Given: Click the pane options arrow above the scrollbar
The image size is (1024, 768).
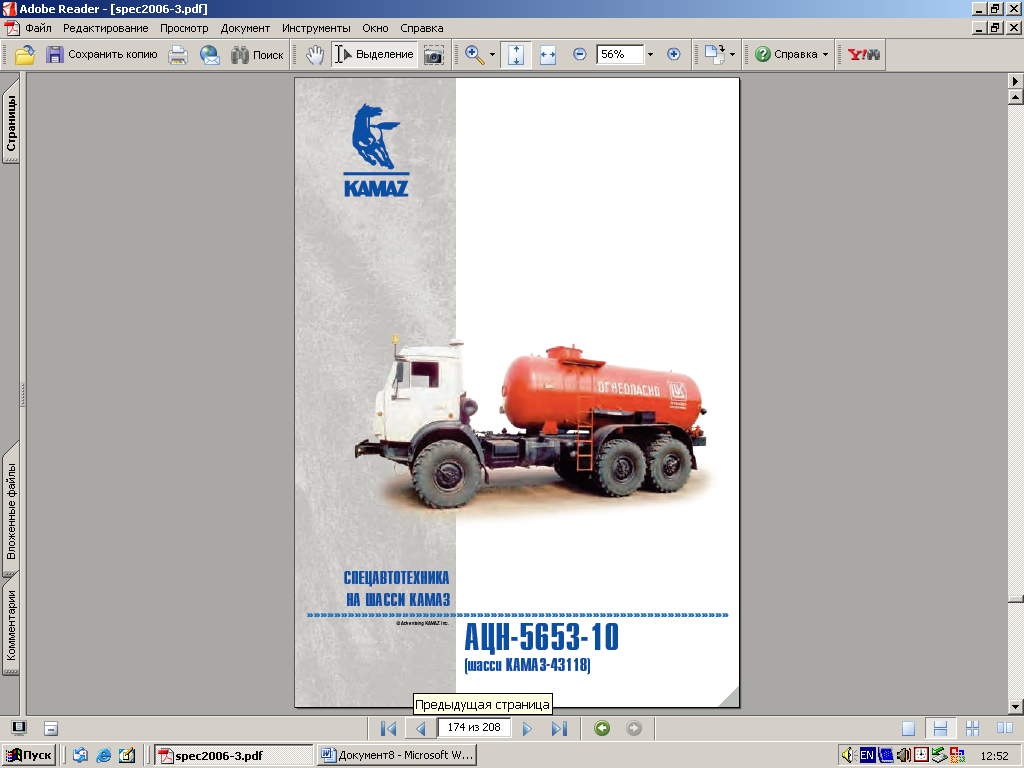Looking at the screenshot, I should [x=1016, y=81].
